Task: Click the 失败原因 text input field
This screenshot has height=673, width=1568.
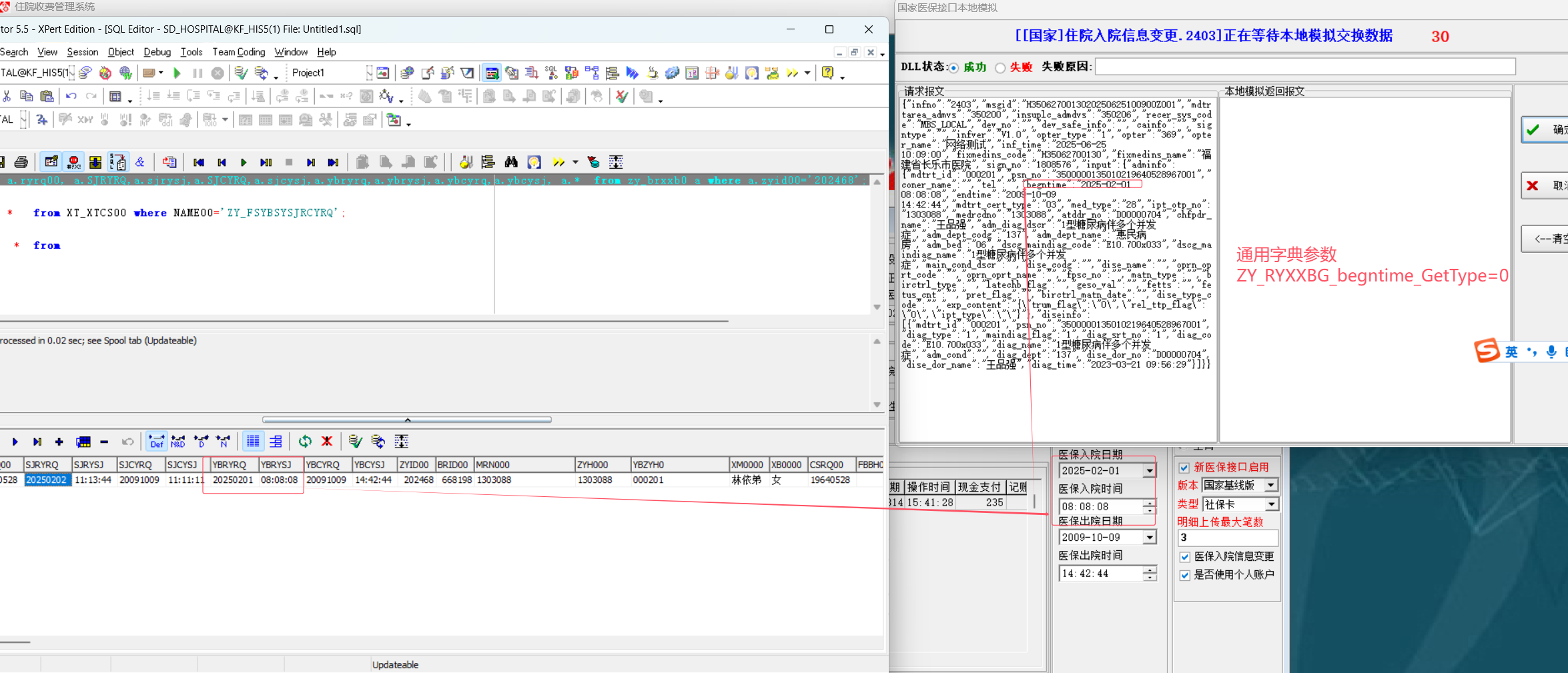Action: [1304, 67]
